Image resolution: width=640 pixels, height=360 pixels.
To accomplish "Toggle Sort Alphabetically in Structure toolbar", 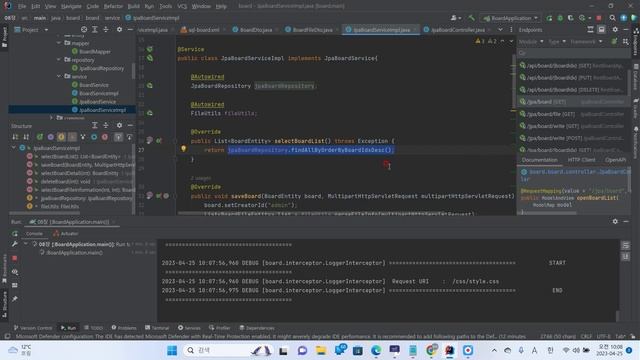I will (x=26, y=137).
